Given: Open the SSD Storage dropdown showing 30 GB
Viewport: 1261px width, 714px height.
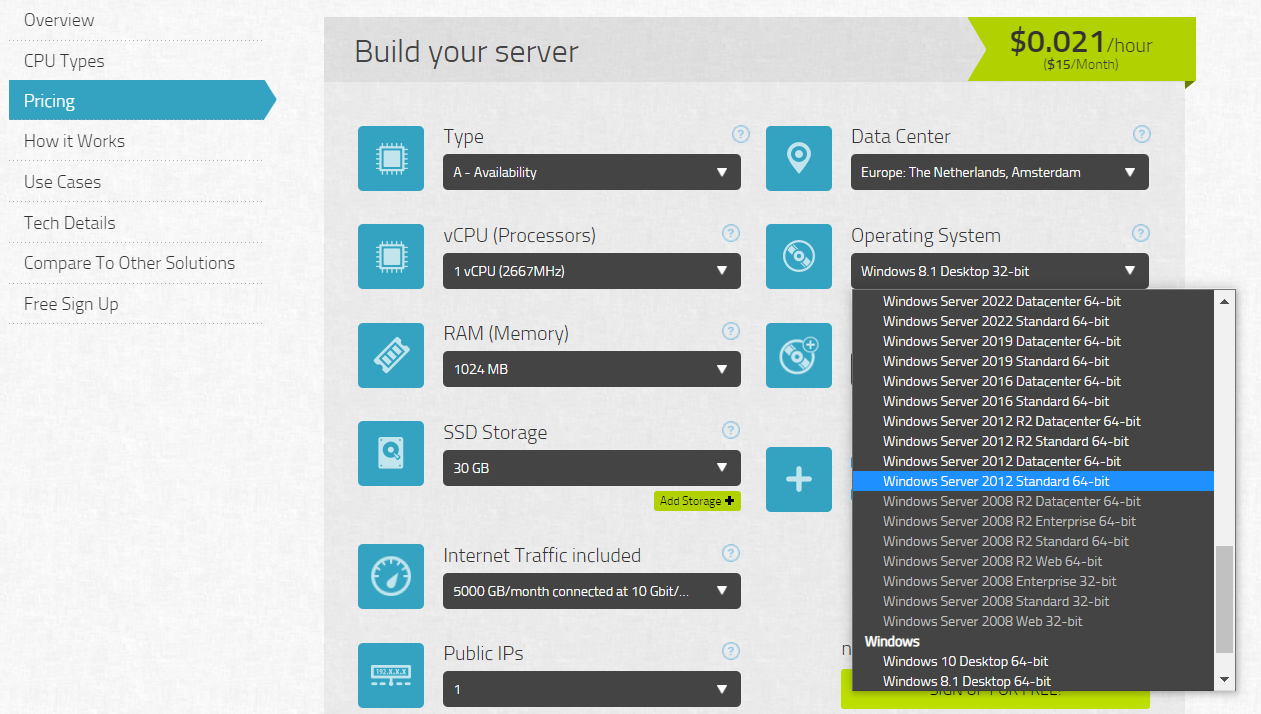Looking at the screenshot, I should click(592, 468).
